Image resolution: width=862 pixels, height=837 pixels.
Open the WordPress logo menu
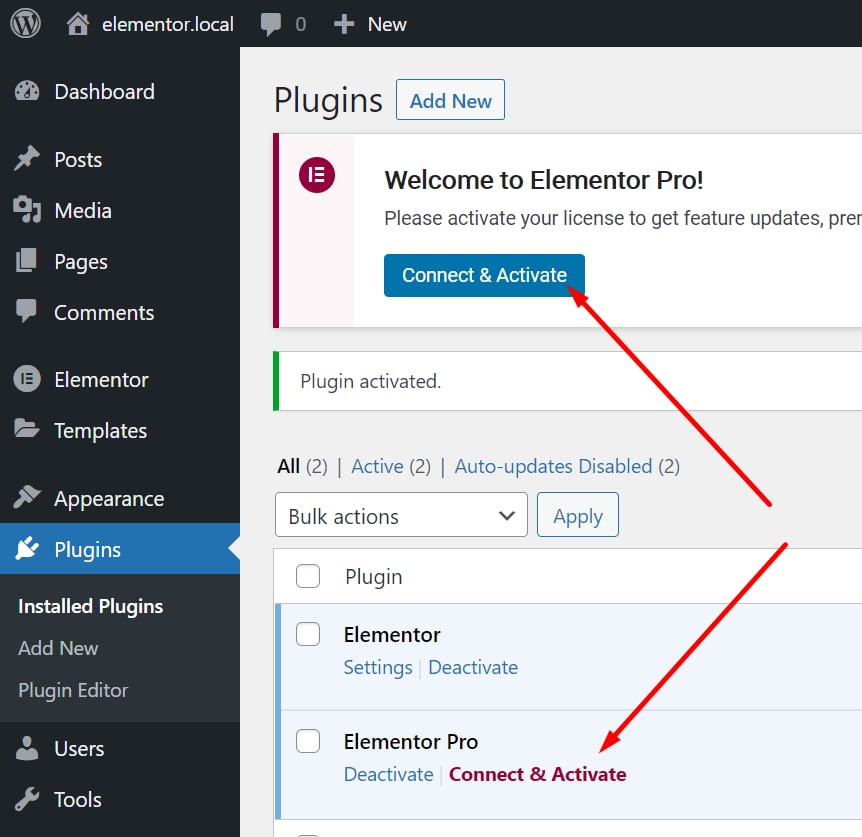pos(25,24)
